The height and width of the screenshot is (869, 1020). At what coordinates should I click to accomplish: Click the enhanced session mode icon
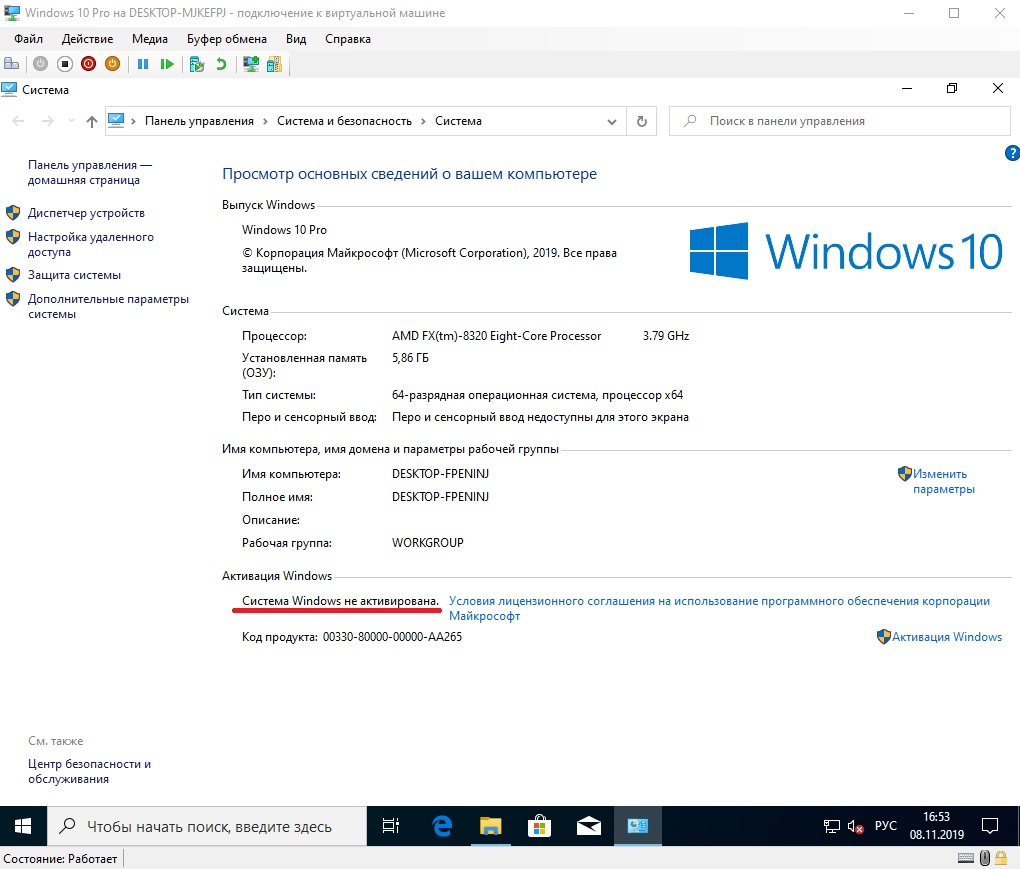pos(251,64)
